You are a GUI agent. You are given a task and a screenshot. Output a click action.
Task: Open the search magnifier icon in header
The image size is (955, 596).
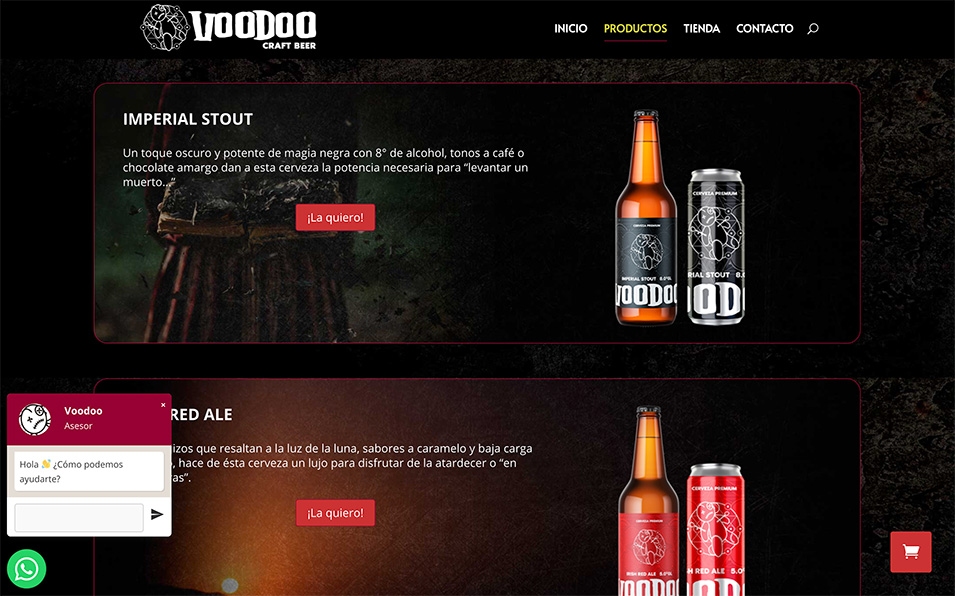pyautogui.click(x=812, y=29)
